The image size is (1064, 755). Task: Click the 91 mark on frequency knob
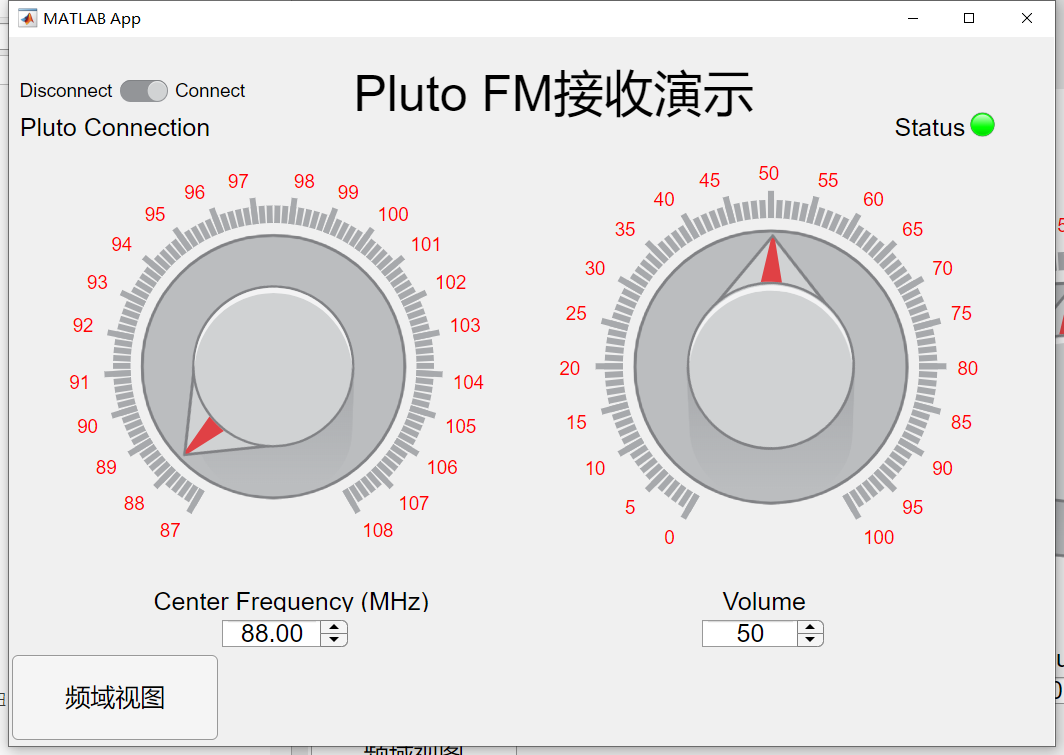79,383
